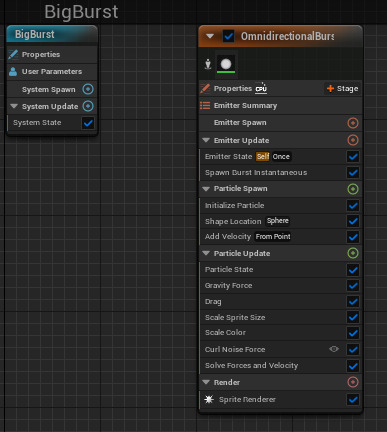Select the Emitter State module row
The width and height of the screenshot is (387, 432).
pyautogui.click(x=280, y=156)
